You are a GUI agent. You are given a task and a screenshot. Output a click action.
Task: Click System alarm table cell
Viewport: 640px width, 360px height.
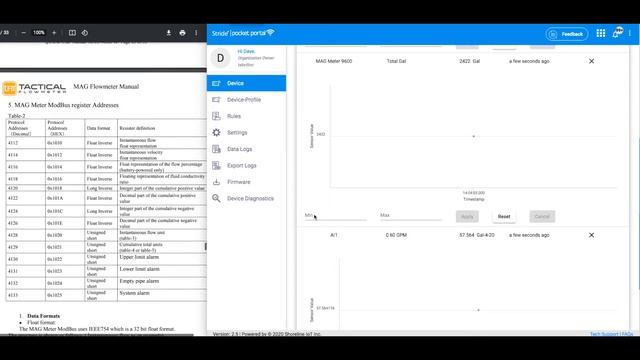click(x=162, y=295)
